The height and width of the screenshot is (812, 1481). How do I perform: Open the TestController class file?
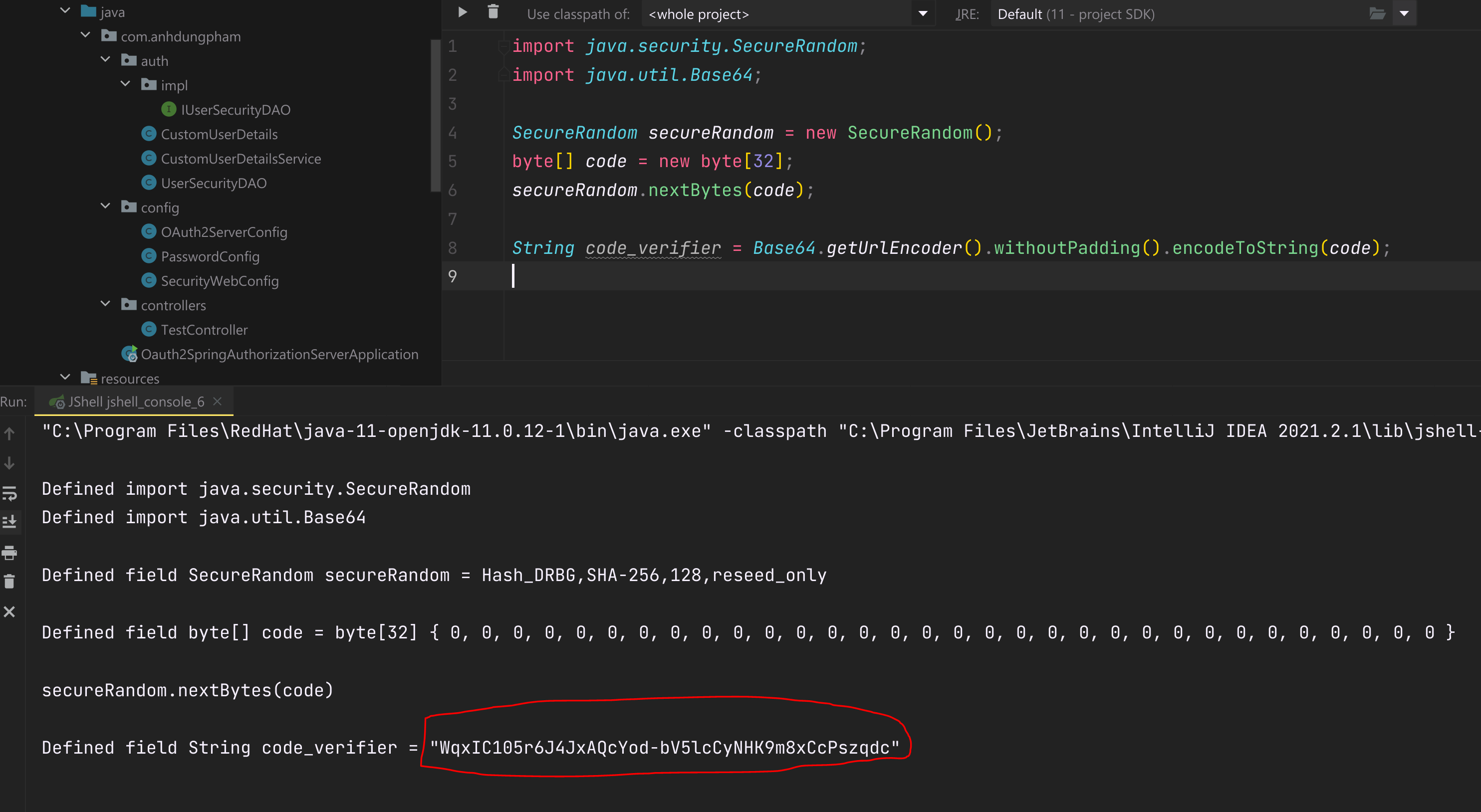pyautogui.click(x=204, y=330)
